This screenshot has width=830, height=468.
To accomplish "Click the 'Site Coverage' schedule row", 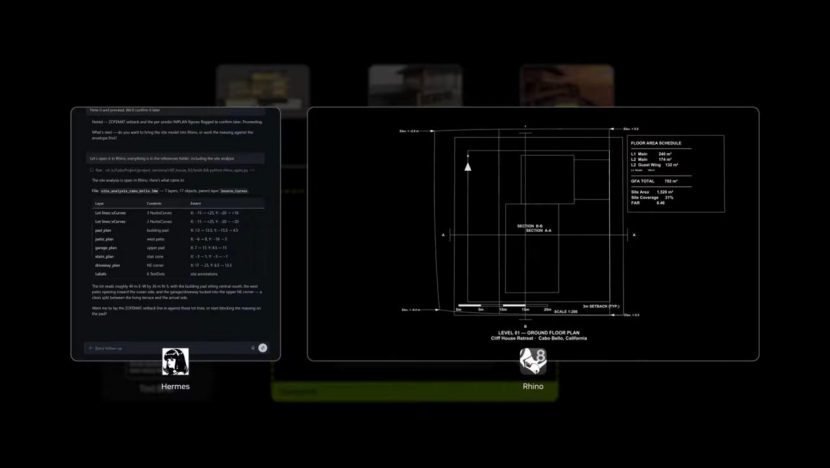I will point(652,197).
